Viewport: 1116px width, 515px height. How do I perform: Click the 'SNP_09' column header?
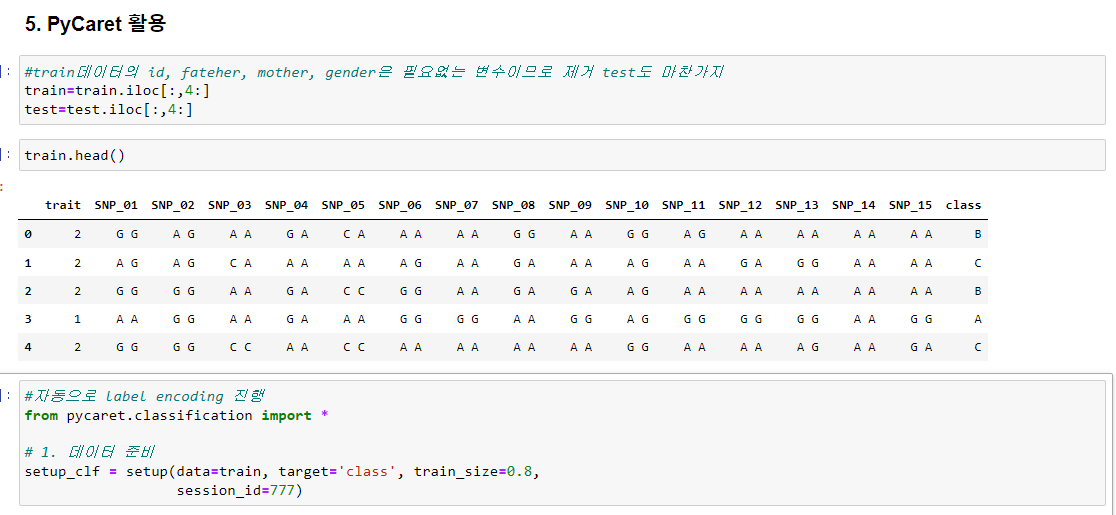tap(570, 205)
